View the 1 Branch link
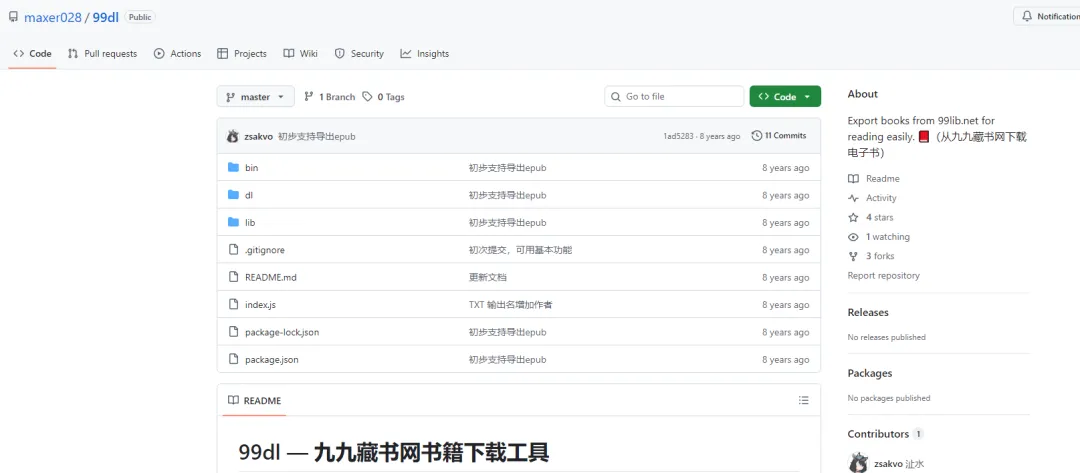The width and height of the screenshot is (1080, 473). [329, 97]
